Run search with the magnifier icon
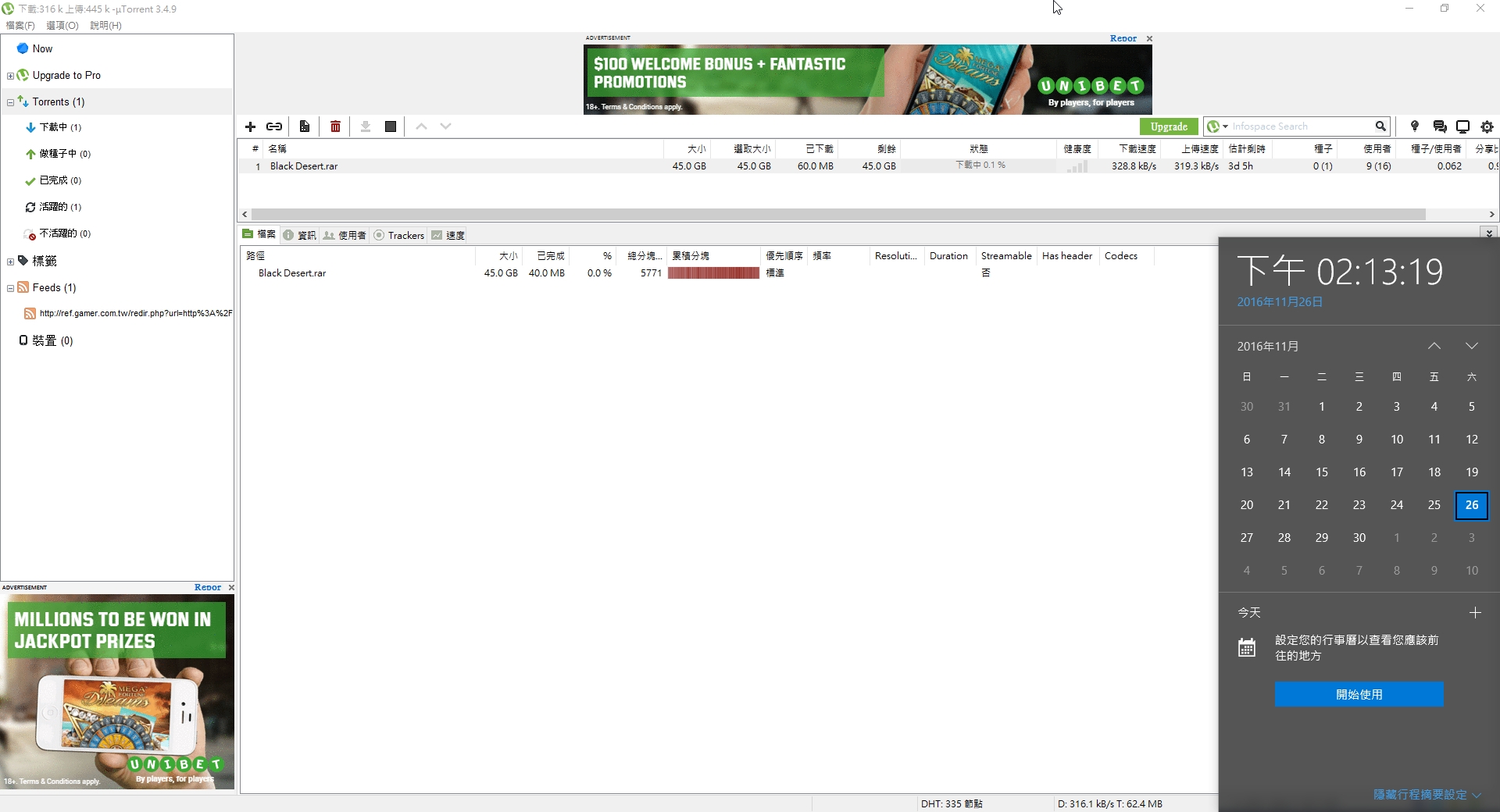 pos(1380,126)
